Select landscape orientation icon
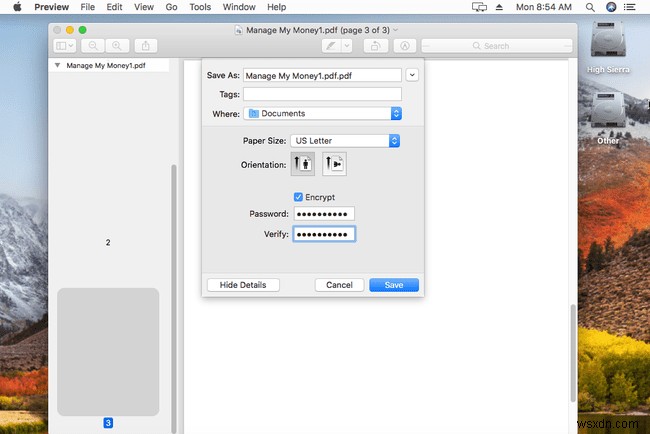The image size is (650, 434). (334, 164)
